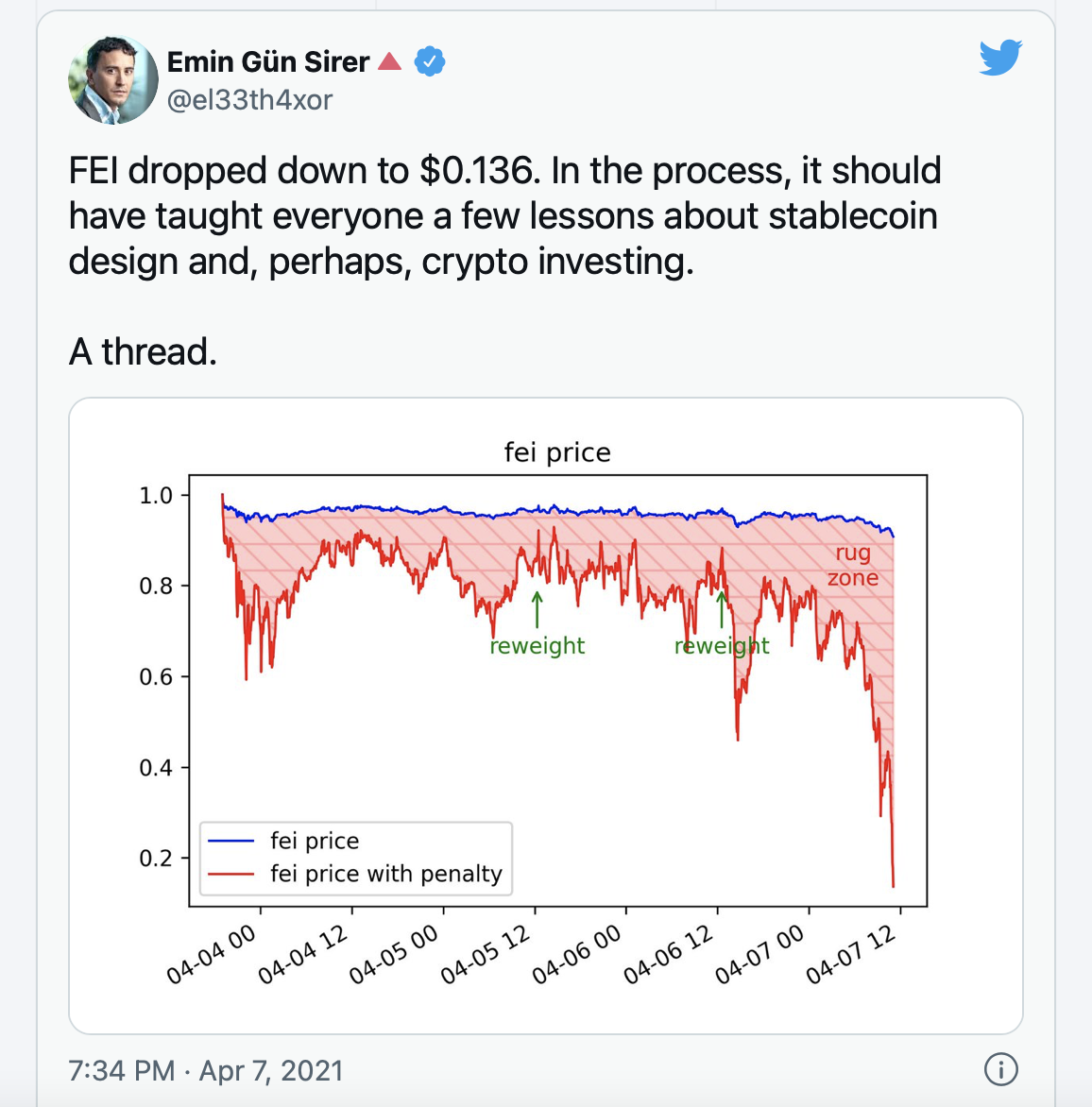Open the @el33th4xor handle link

tap(250, 100)
